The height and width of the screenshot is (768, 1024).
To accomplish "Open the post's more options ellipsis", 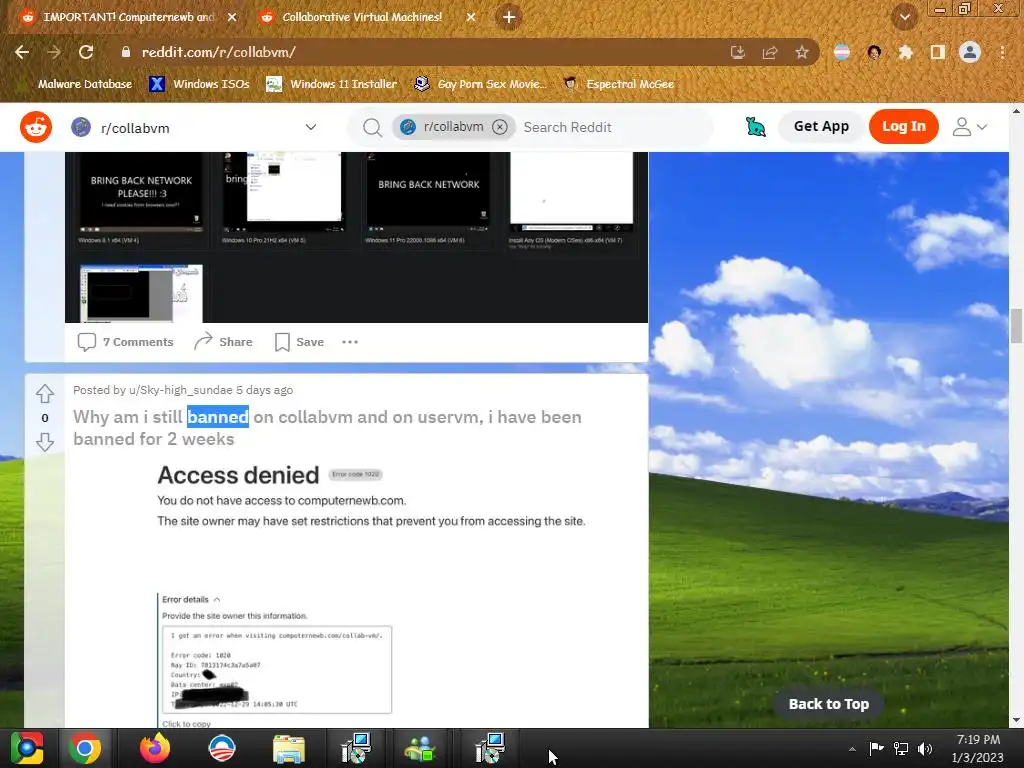I will pyautogui.click(x=350, y=342).
